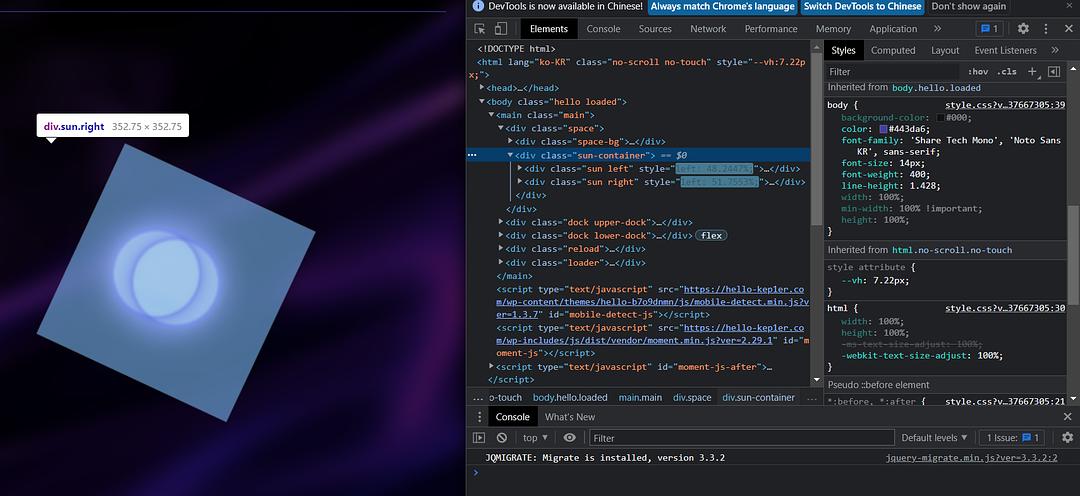Show the console sidebar icon
This screenshot has width=1080, height=496.
pos(479,437)
